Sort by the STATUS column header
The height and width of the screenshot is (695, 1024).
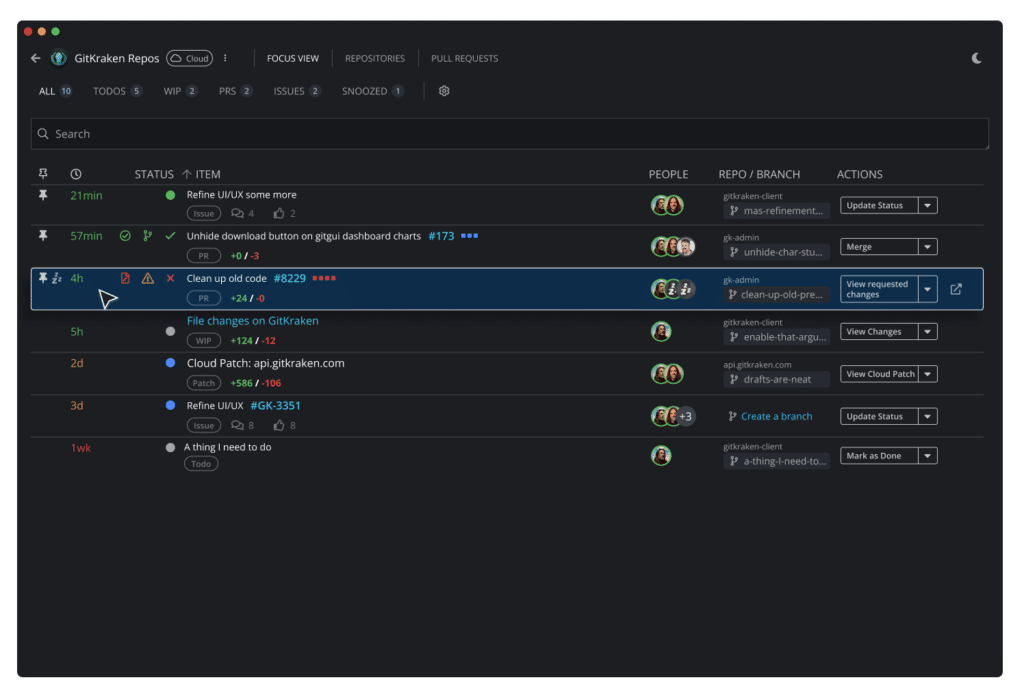153,174
